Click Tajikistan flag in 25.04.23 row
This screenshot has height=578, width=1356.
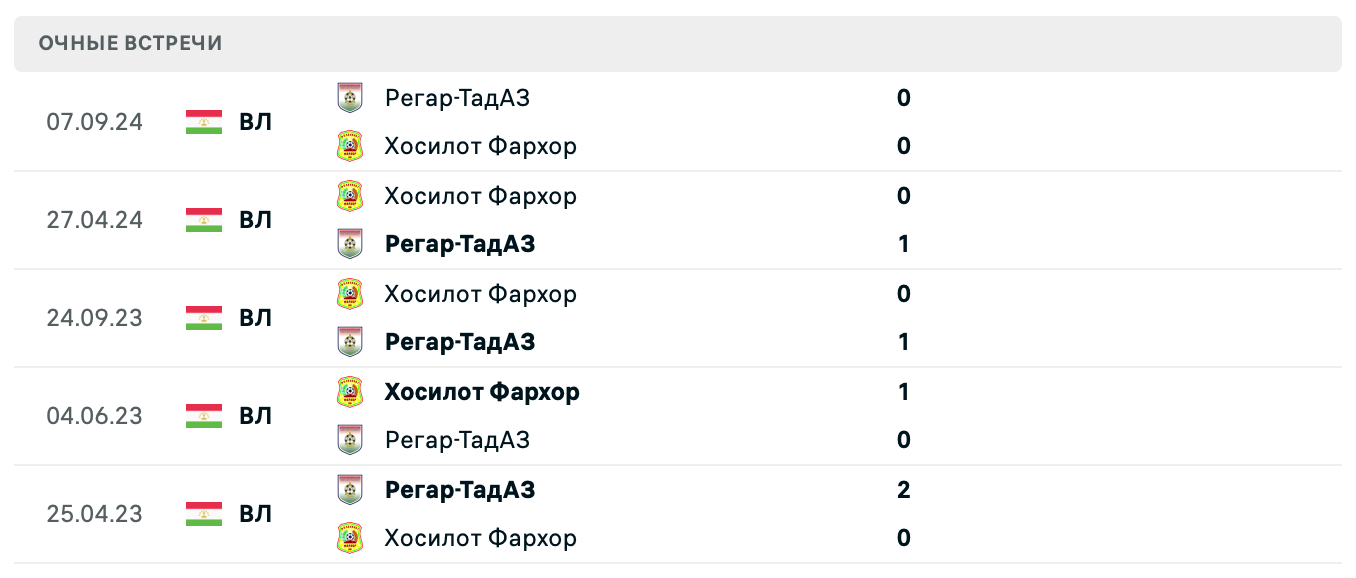(x=204, y=514)
